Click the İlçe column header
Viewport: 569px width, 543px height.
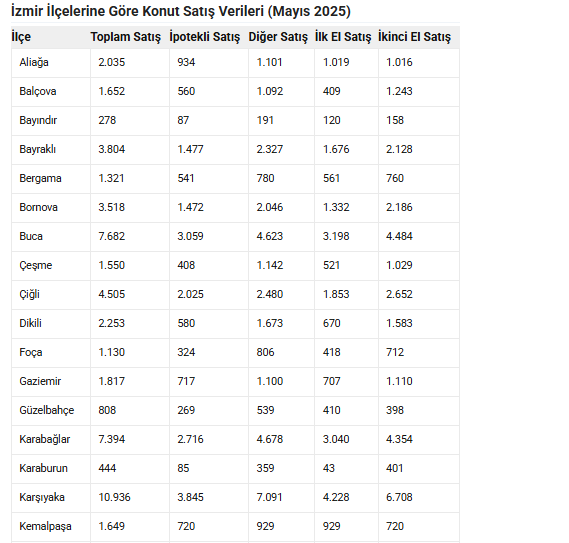click(21, 37)
